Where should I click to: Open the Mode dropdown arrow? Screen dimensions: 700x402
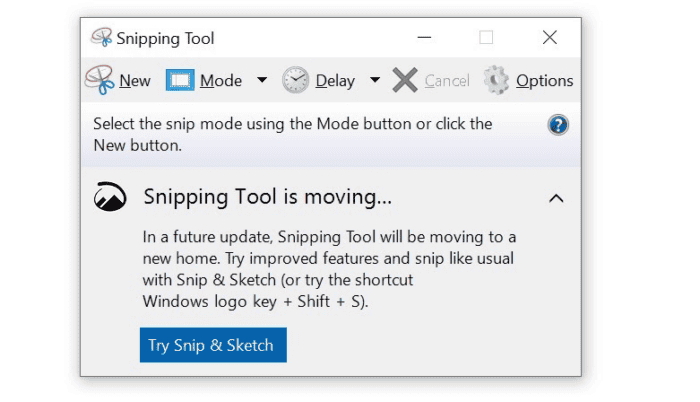click(x=261, y=80)
